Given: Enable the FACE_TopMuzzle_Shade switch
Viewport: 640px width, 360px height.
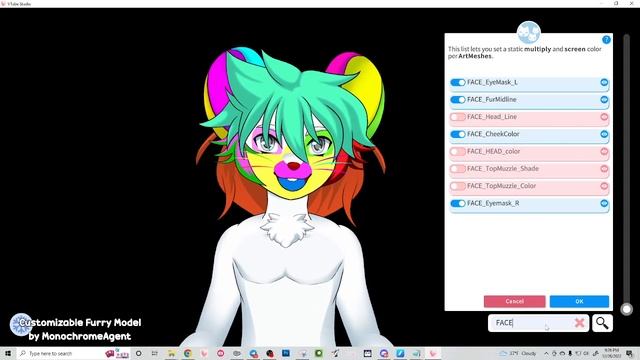Looking at the screenshot, I should coord(458,169).
